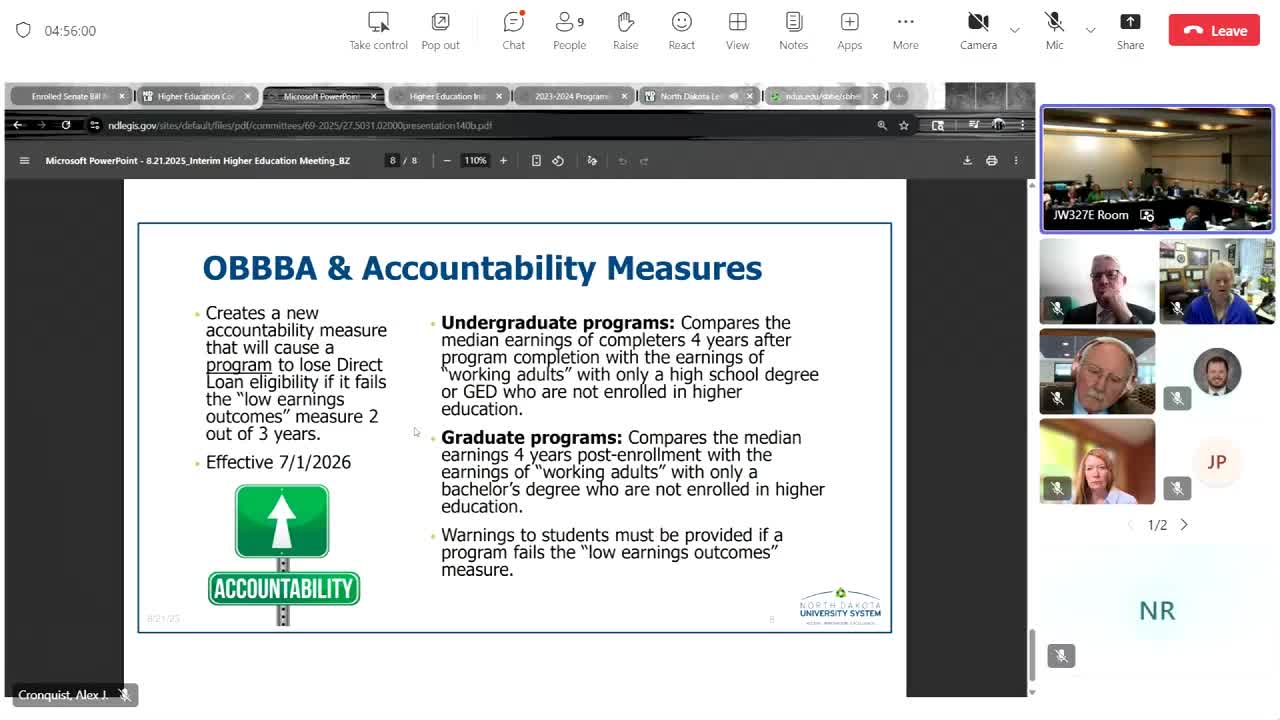Image resolution: width=1280 pixels, height=720 pixels.
Task: Click the red Leave button
Action: pos(1214,31)
